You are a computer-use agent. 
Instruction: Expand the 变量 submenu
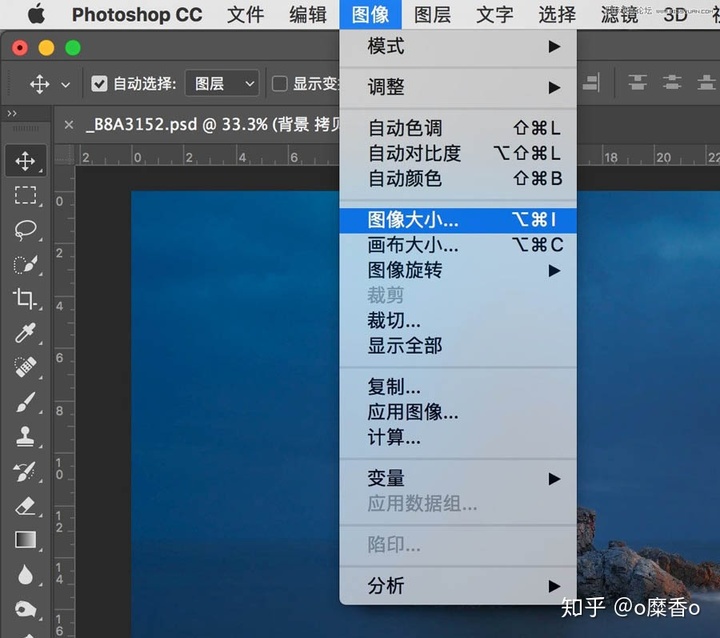(x=458, y=479)
